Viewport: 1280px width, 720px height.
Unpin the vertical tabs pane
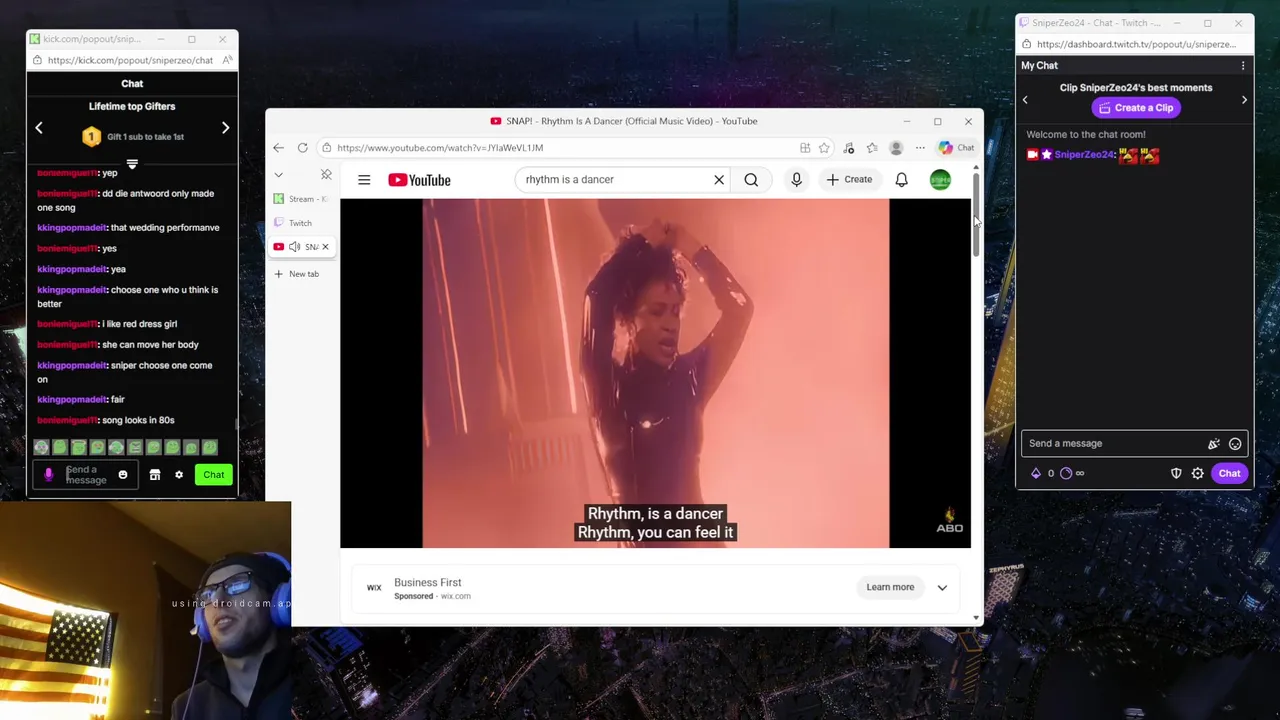coord(326,175)
